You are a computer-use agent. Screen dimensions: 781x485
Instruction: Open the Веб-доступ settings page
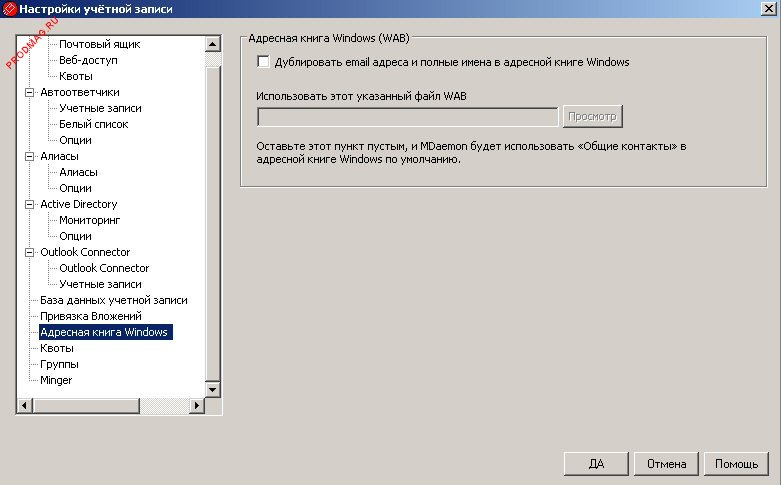pyautogui.click(x=88, y=60)
